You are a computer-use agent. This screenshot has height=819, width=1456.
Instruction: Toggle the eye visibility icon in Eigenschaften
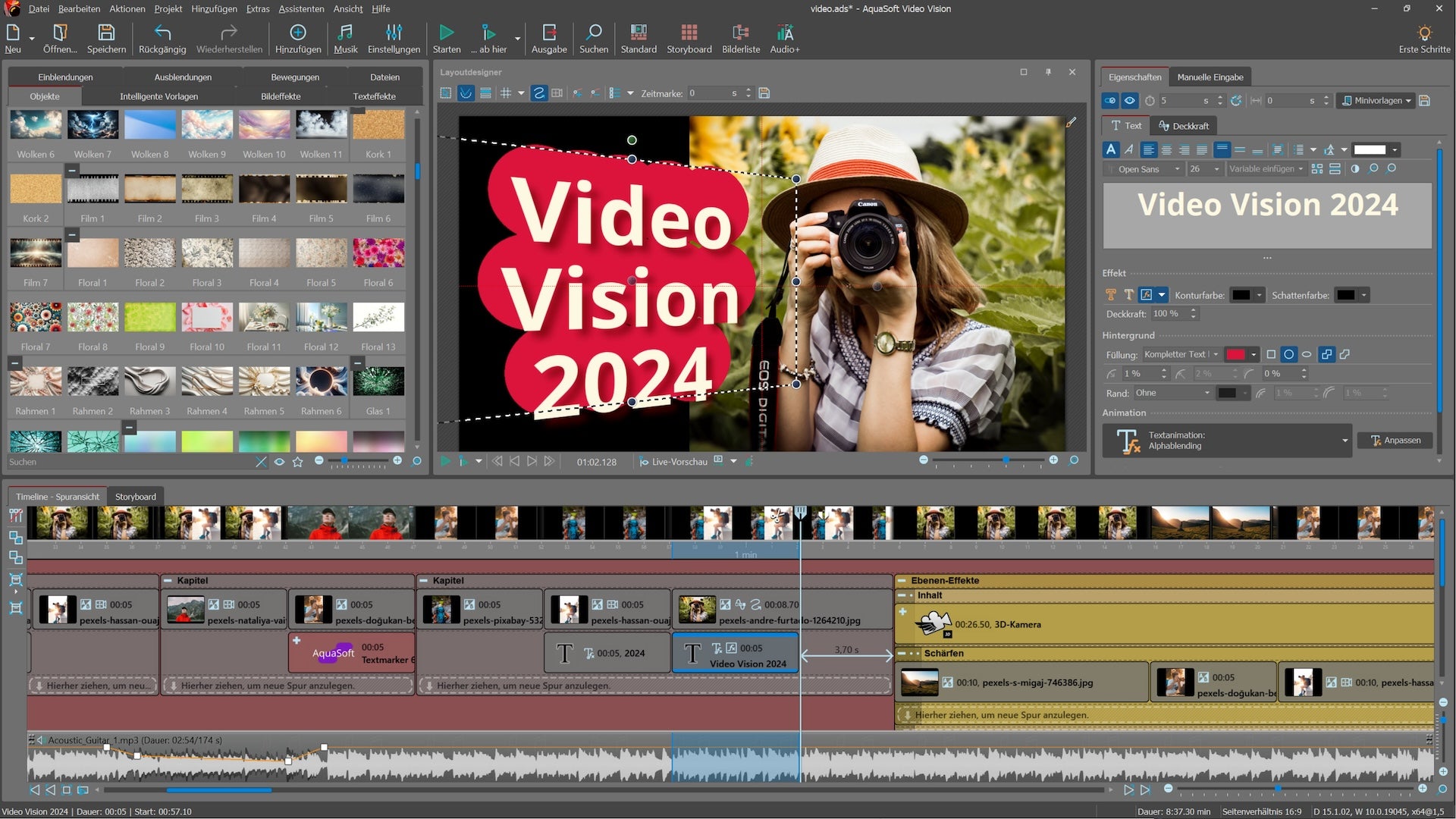tap(1129, 101)
